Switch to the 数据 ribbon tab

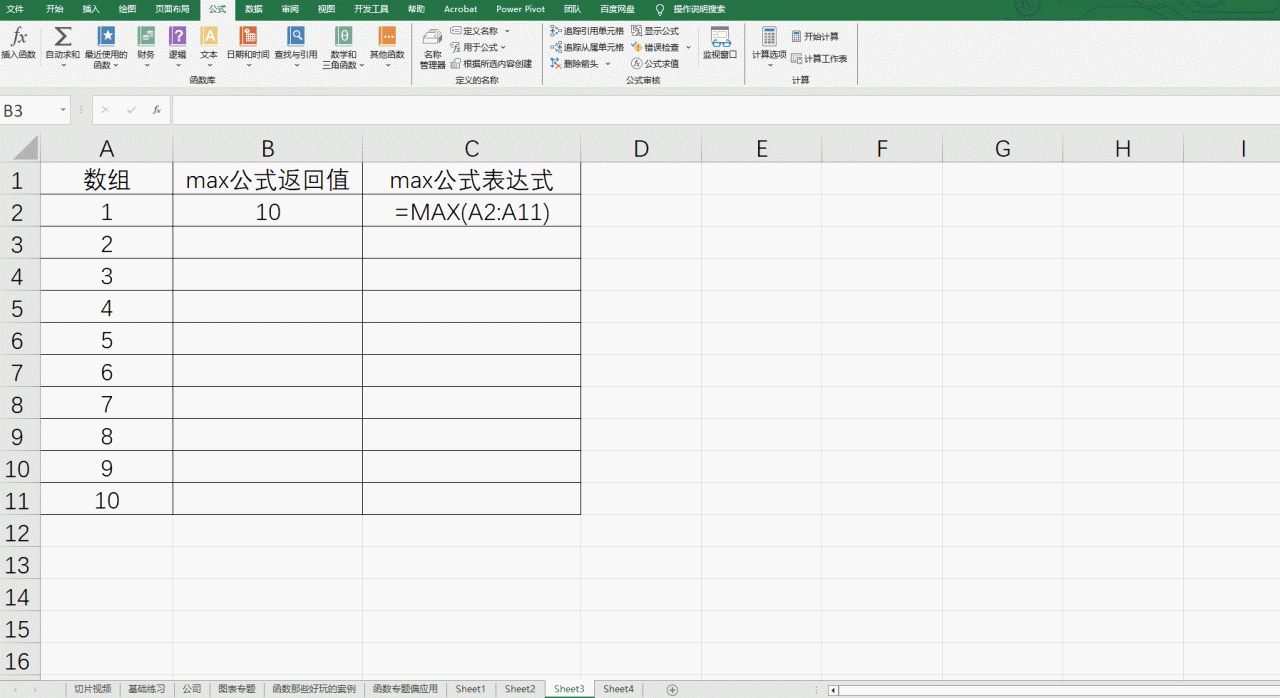[254, 9]
